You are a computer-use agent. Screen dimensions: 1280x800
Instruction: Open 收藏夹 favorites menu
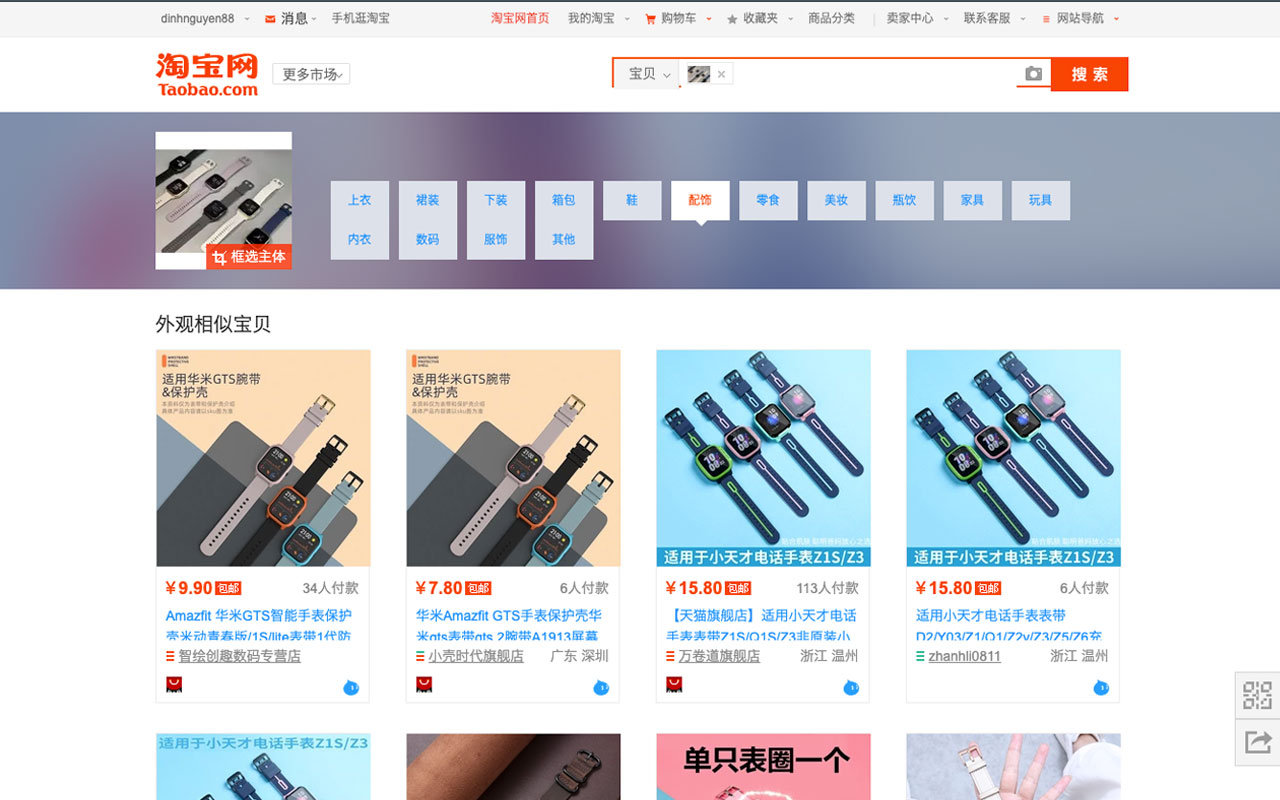click(760, 18)
